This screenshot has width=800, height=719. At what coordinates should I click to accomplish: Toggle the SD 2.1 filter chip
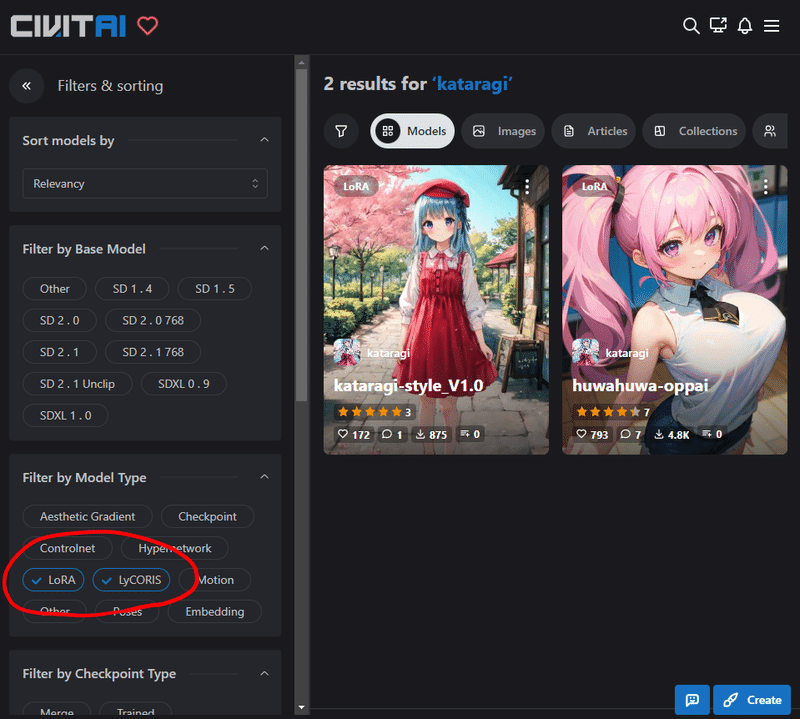60,352
